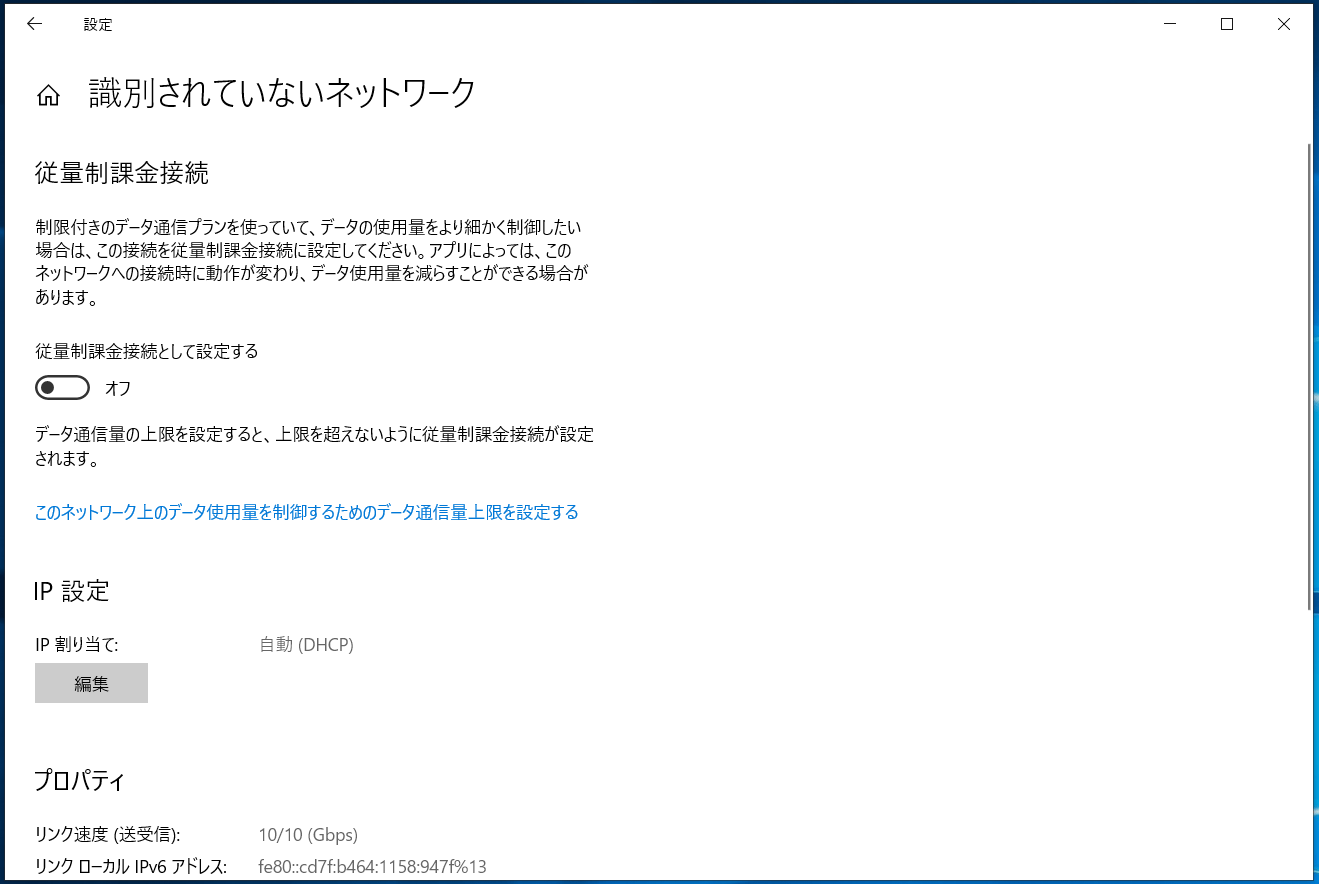Open the データ通信量上限を設定する link
Viewport: 1319px width, 884px height.
tap(306, 513)
